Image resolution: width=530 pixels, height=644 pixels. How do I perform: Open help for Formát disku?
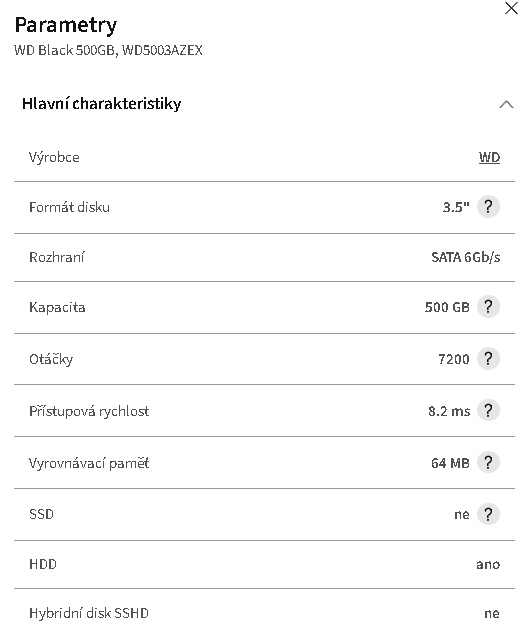488,207
